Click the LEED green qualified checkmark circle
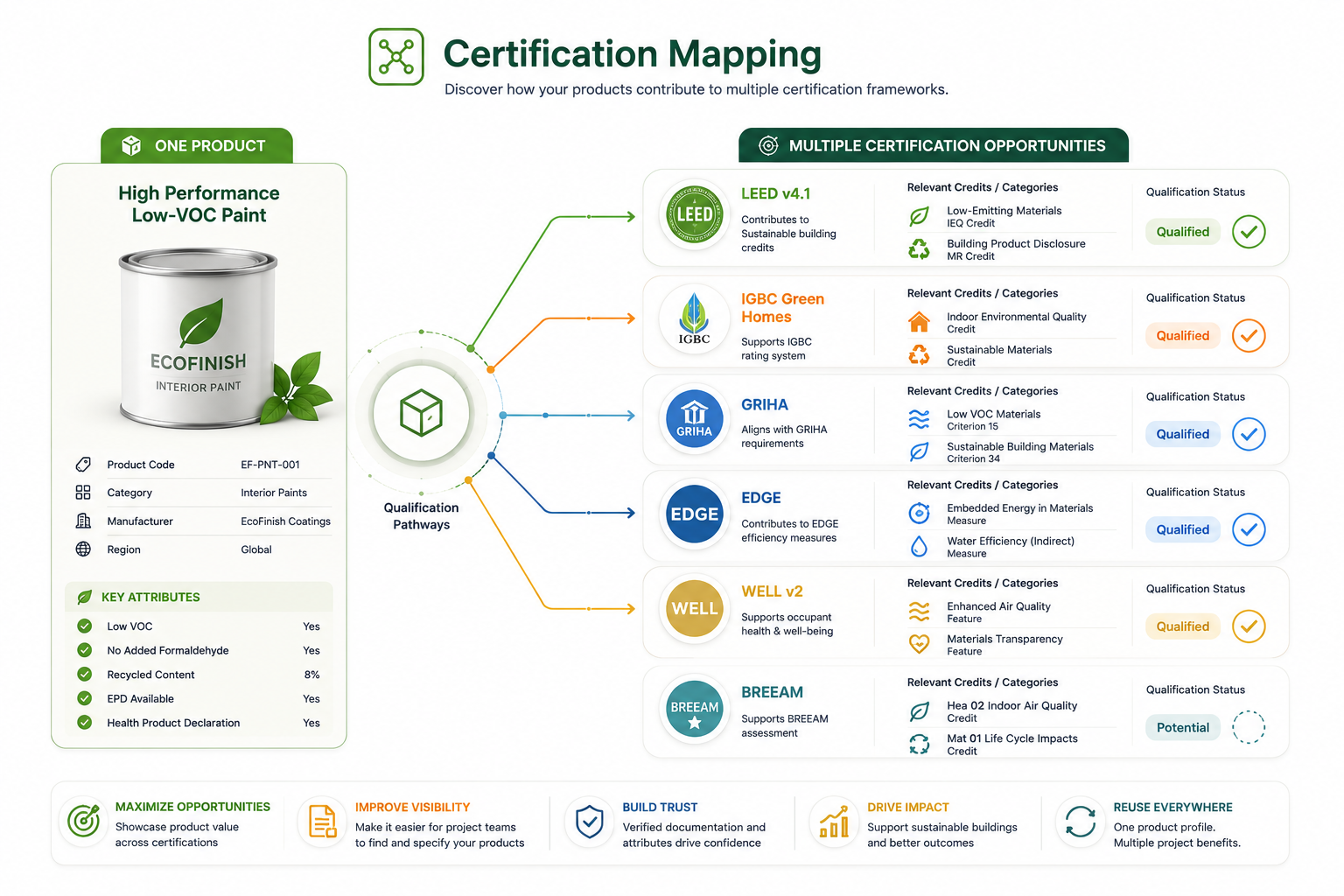 [1249, 232]
